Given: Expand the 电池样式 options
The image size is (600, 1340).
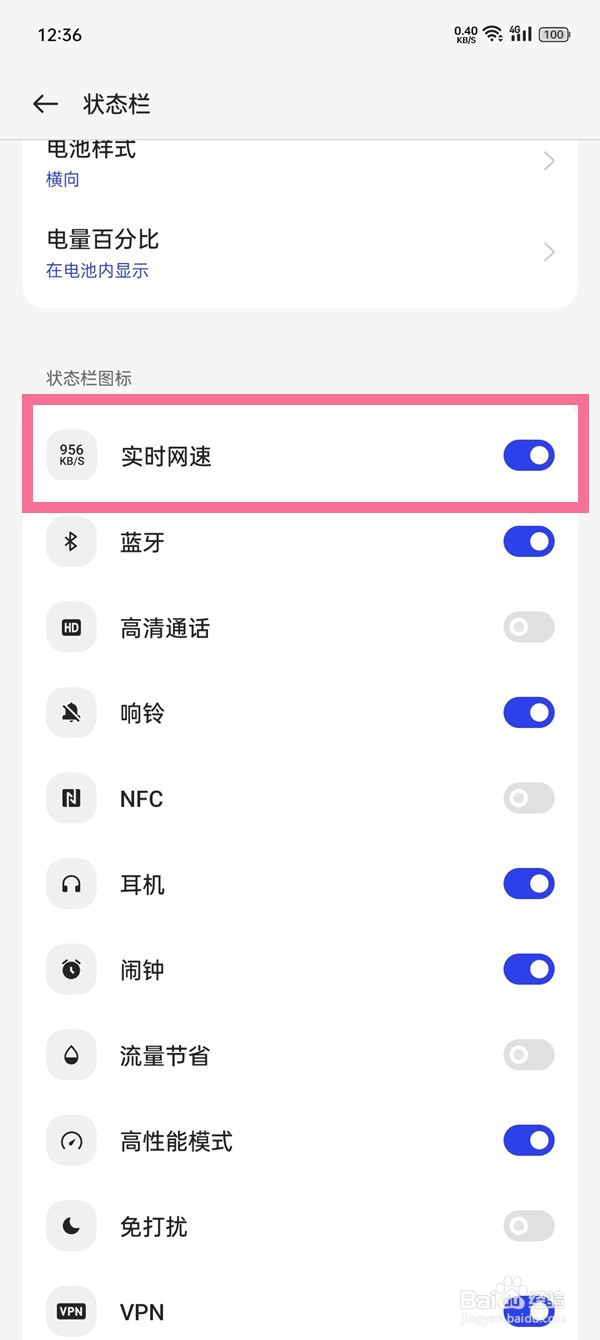Looking at the screenshot, I should tap(300, 160).
